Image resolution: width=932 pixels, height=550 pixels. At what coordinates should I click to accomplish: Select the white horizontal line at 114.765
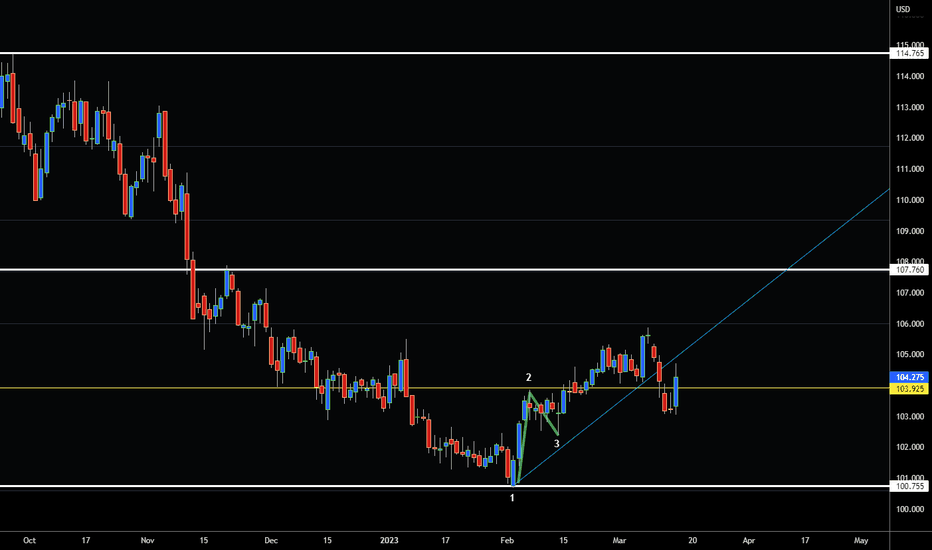445,54
